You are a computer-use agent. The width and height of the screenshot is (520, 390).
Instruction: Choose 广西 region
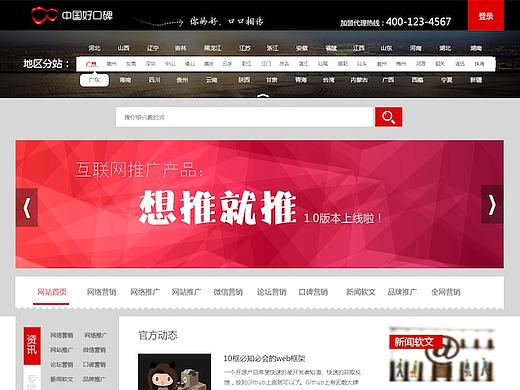(x=388, y=80)
